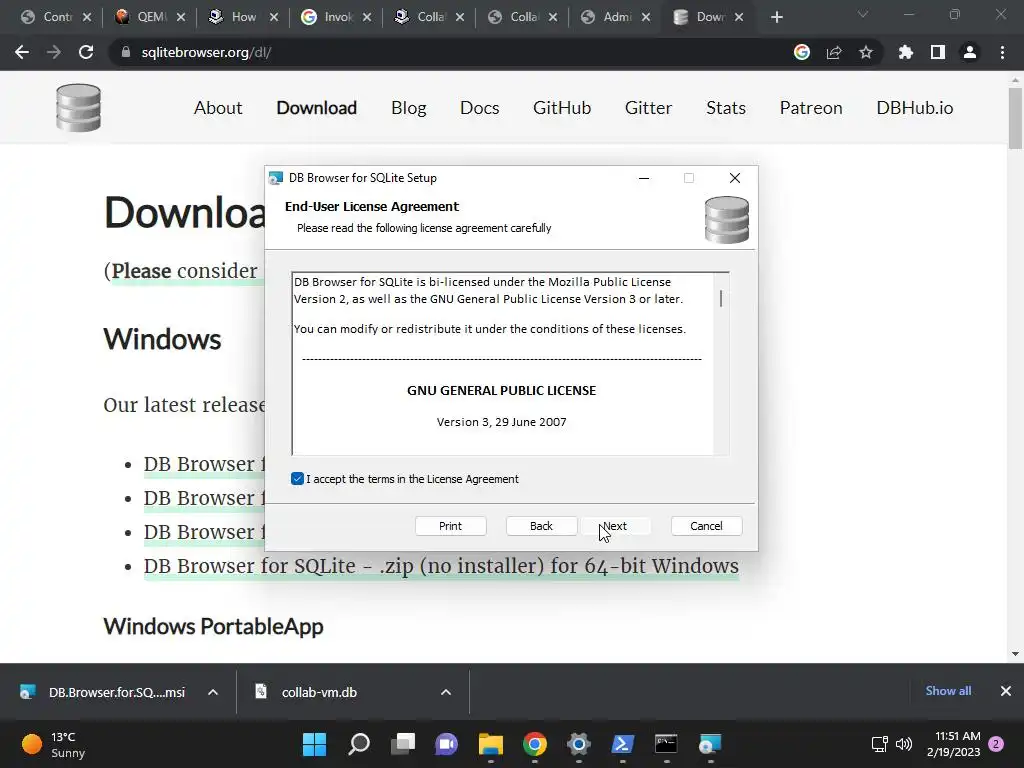The height and width of the screenshot is (768, 1024).
Task: Click the Google icon in address bar
Action: [x=802, y=52]
